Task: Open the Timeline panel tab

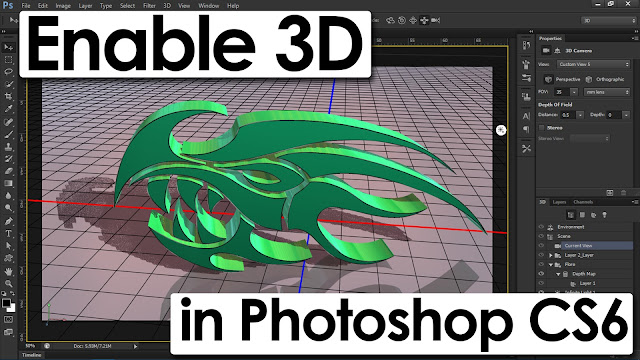Action: (31, 355)
